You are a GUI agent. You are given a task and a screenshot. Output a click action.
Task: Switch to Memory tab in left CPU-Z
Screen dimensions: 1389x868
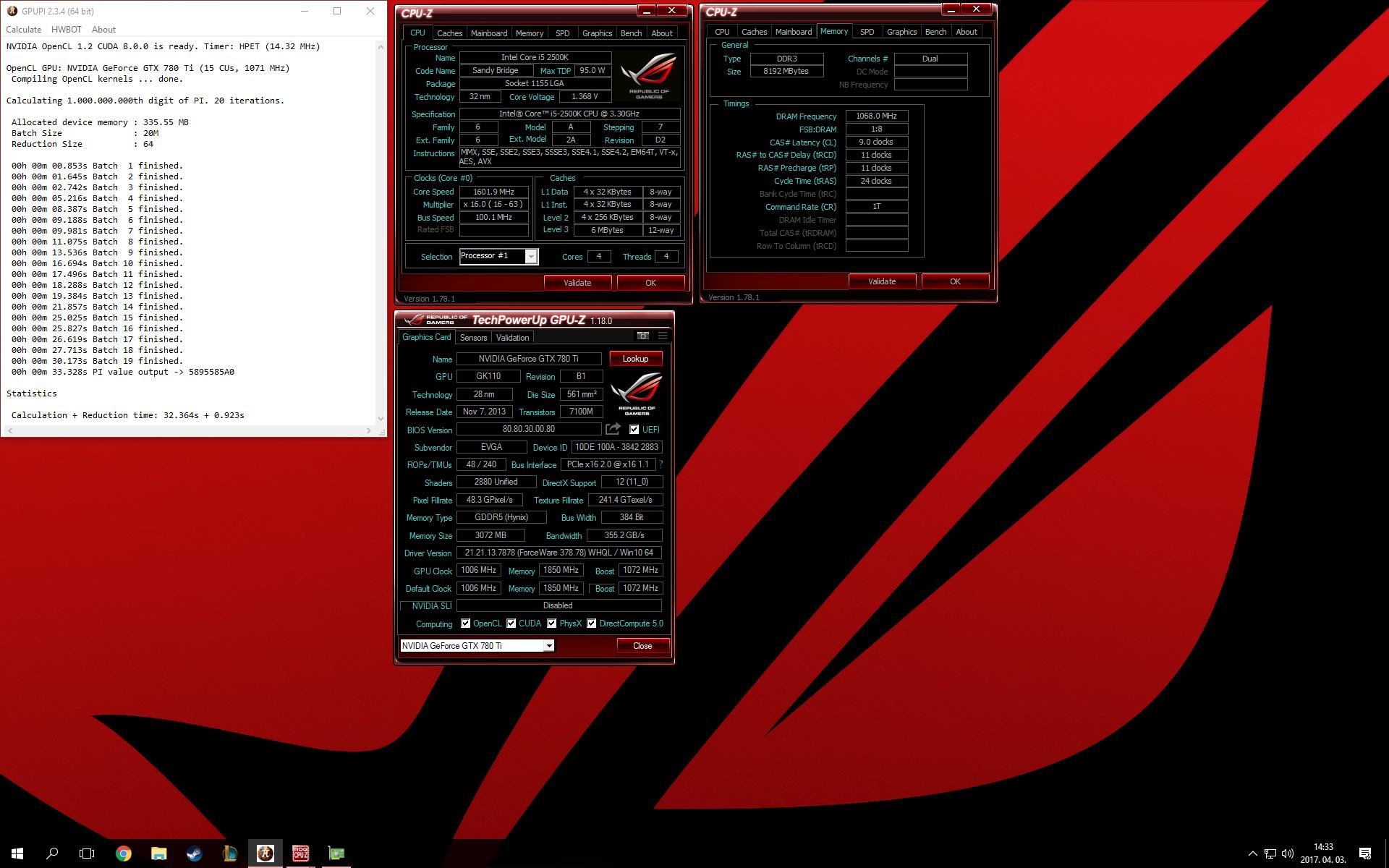530,33
